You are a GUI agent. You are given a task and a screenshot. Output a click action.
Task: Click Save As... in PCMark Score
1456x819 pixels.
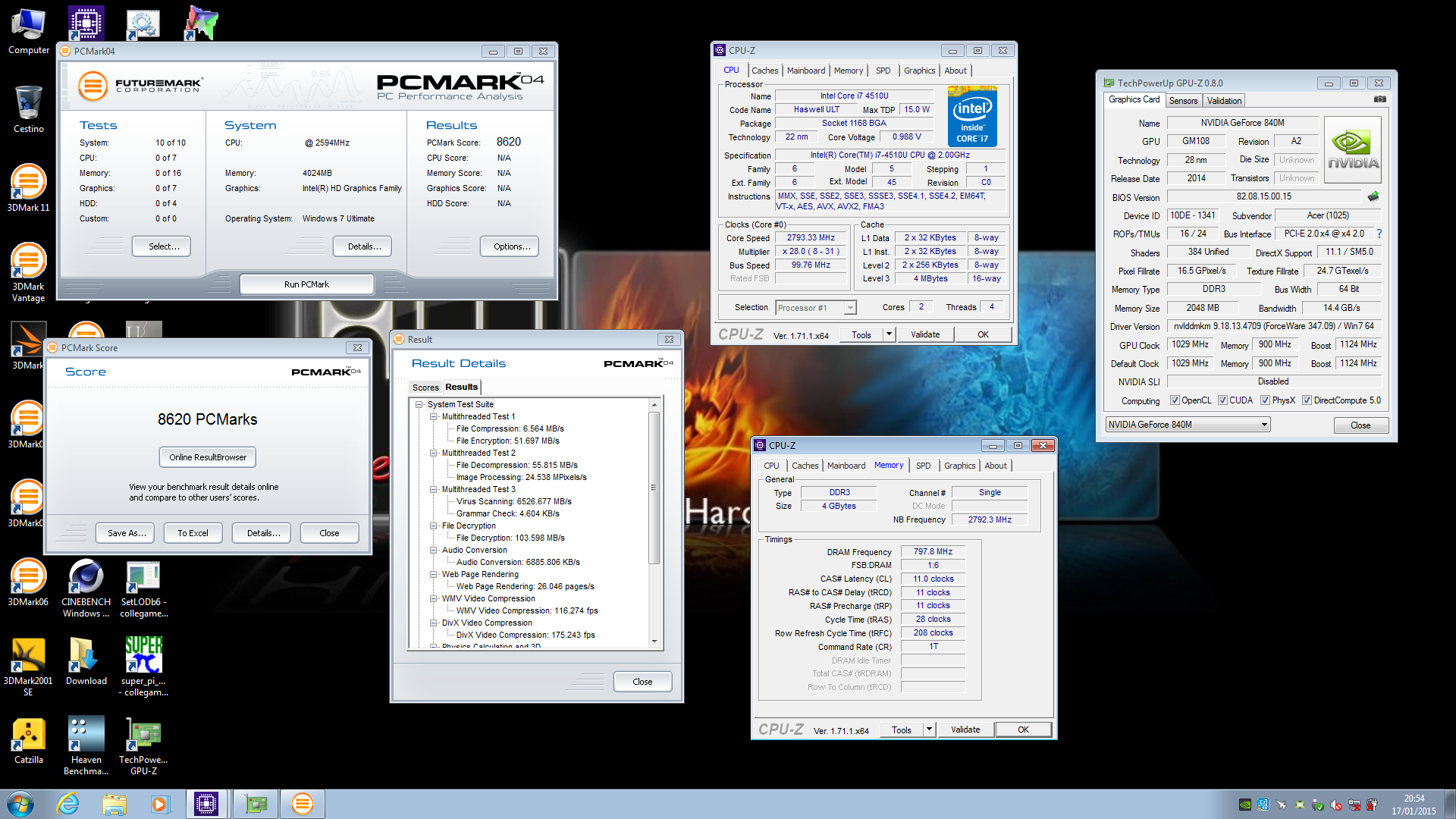pos(126,533)
